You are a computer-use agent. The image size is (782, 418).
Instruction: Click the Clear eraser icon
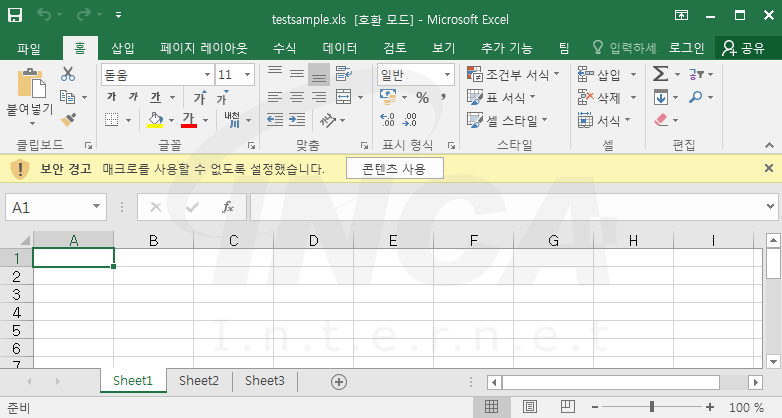click(x=661, y=120)
